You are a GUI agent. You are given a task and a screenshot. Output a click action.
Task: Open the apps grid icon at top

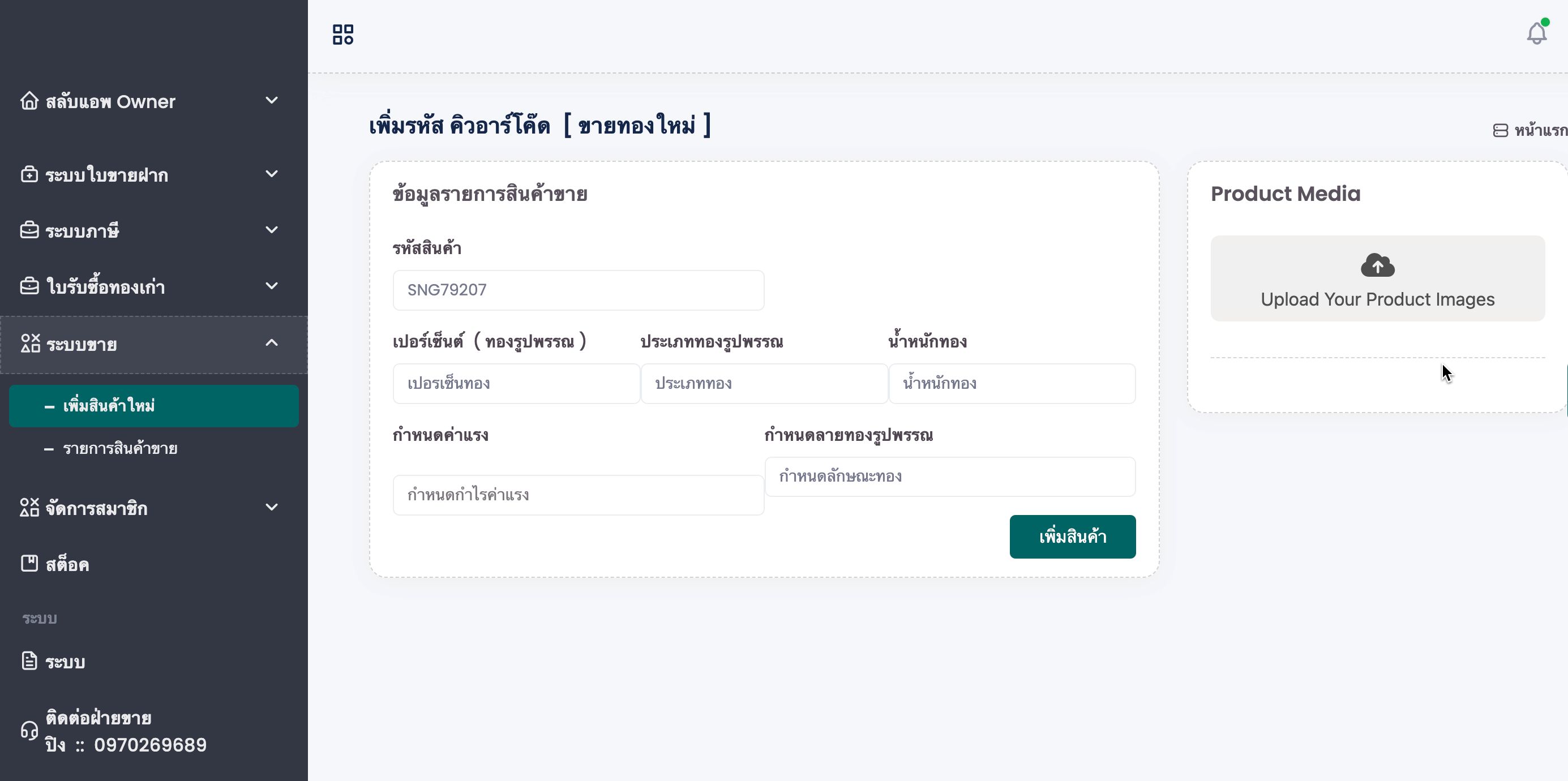tap(342, 34)
